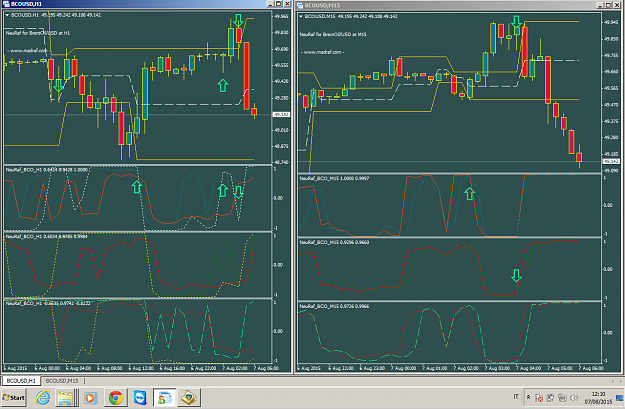Launch Google Chrome from the taskbar

(116, 397)
